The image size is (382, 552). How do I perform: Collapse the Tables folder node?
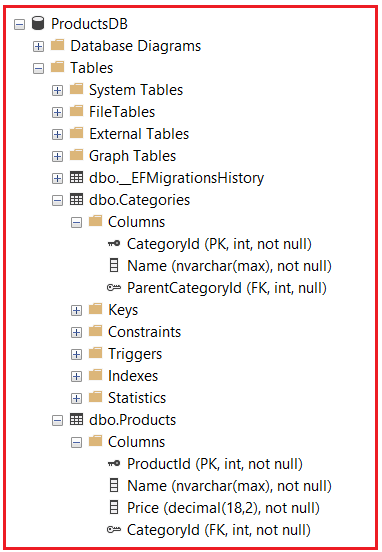point(38,68)
